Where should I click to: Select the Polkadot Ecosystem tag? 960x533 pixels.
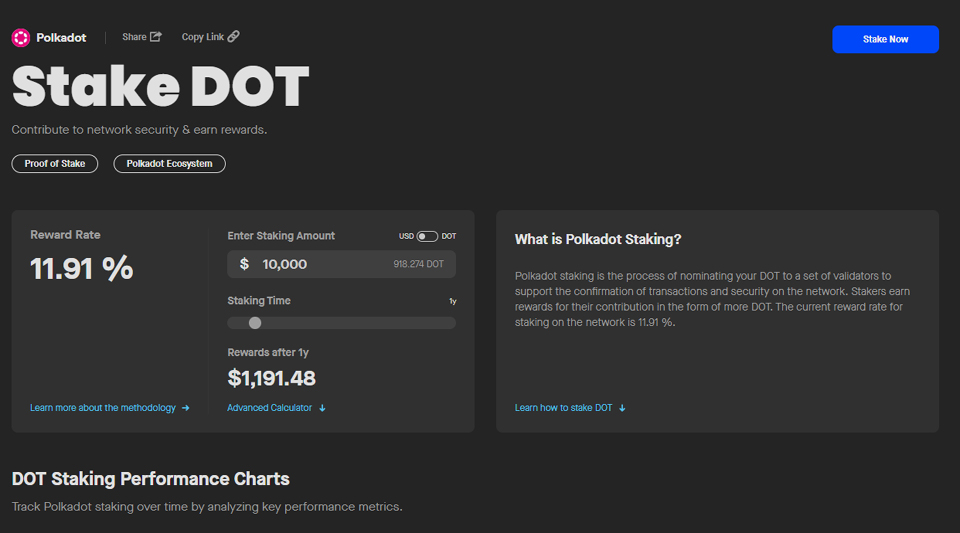(170, 163)
